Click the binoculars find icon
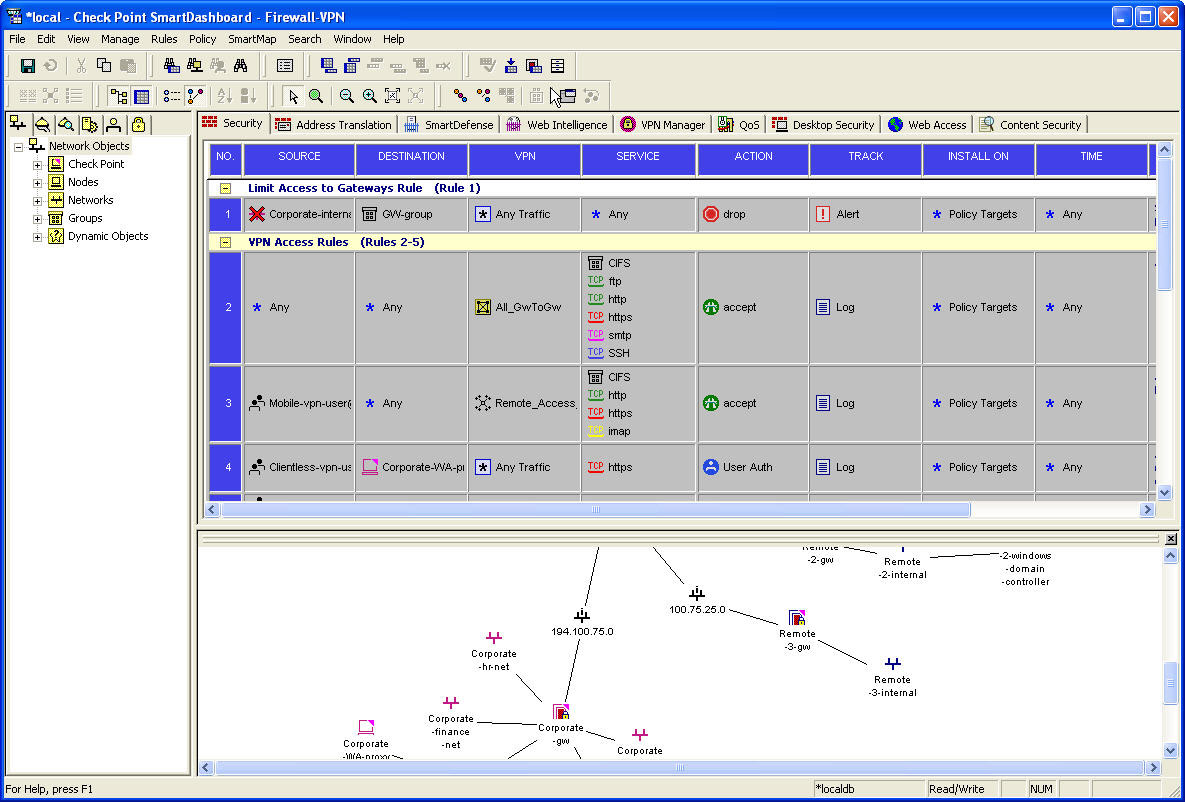The image size is (1185, 802). coord(240,66)
